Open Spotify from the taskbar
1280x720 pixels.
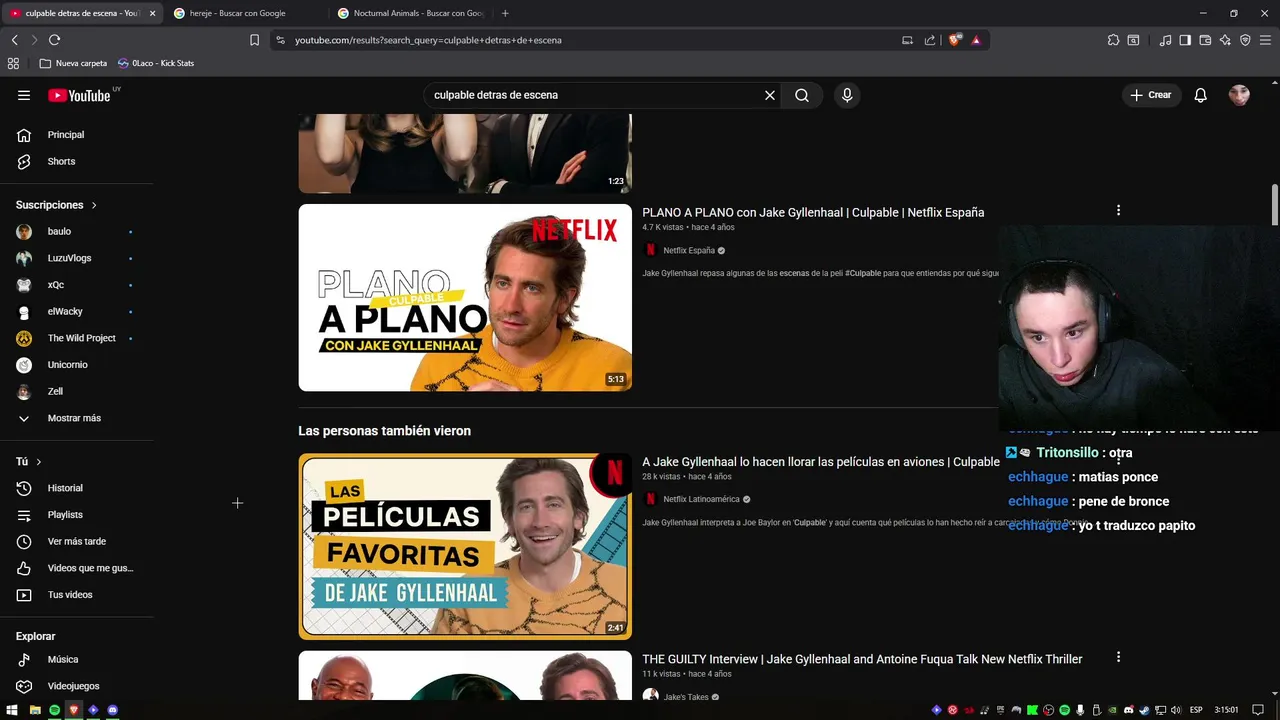[54, 710]
